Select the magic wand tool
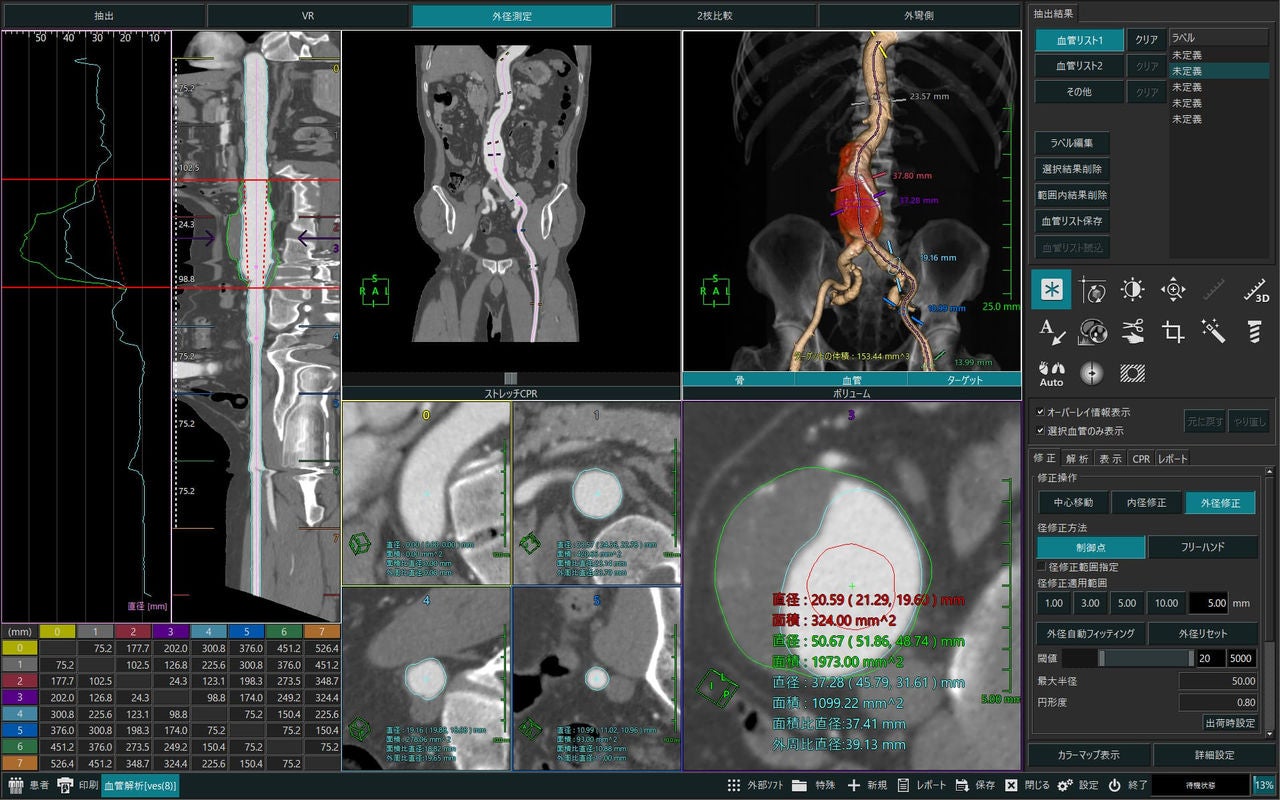 pyautogui.click(x=1214, y=331)
